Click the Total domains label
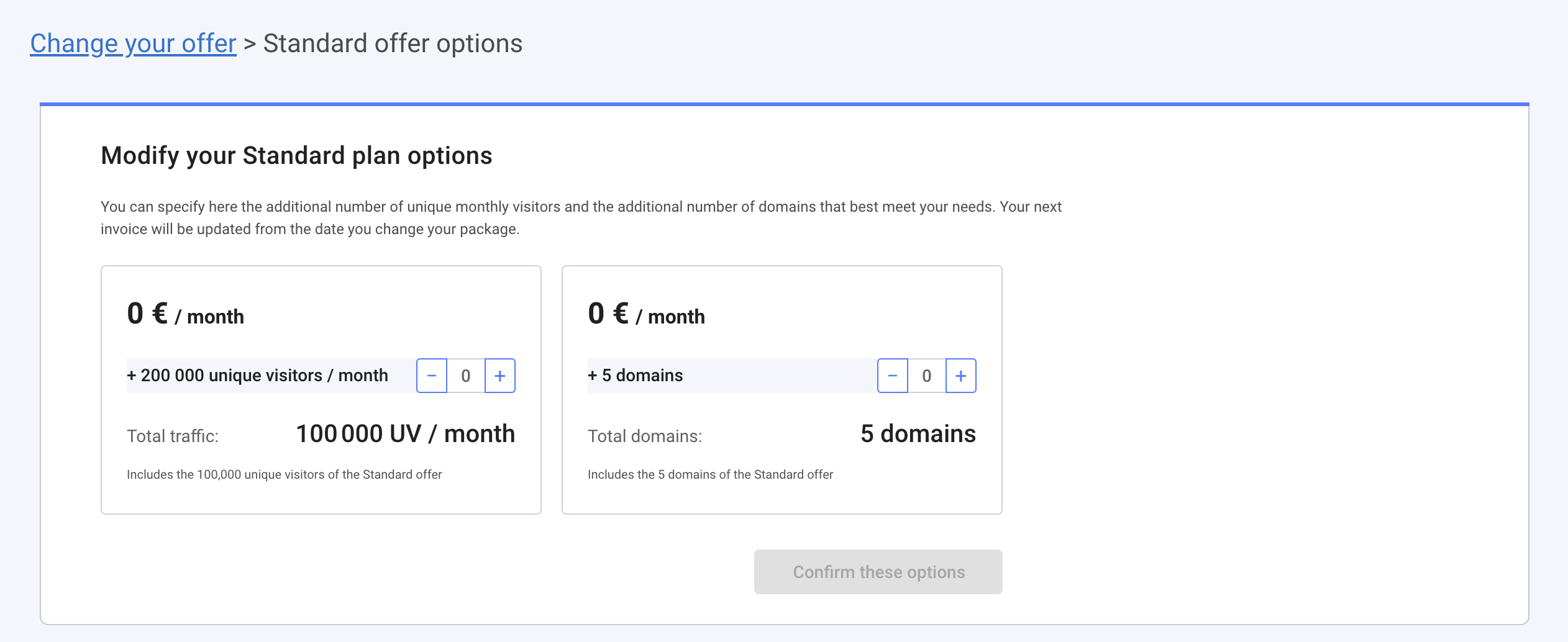 pos(645,436)
